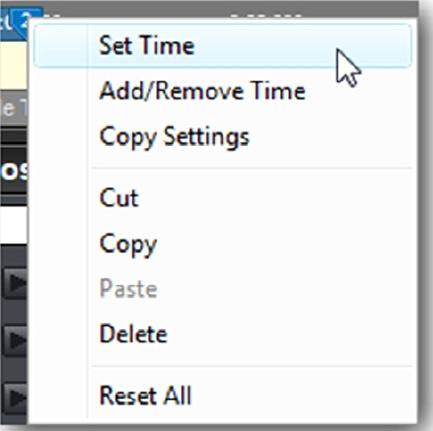This screenshot has width=433, height=431.
Task: Click the white field on the left edge
Action: coord(13,225)
